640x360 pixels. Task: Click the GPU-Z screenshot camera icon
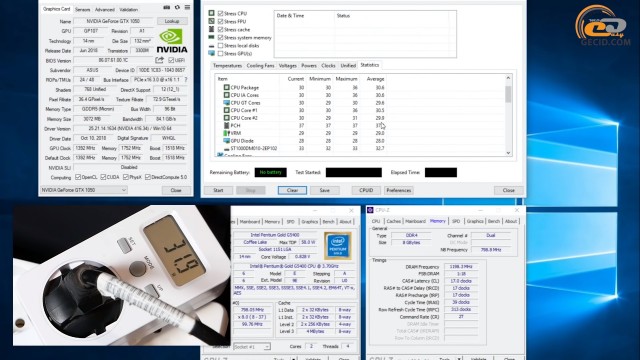(167, 7)
